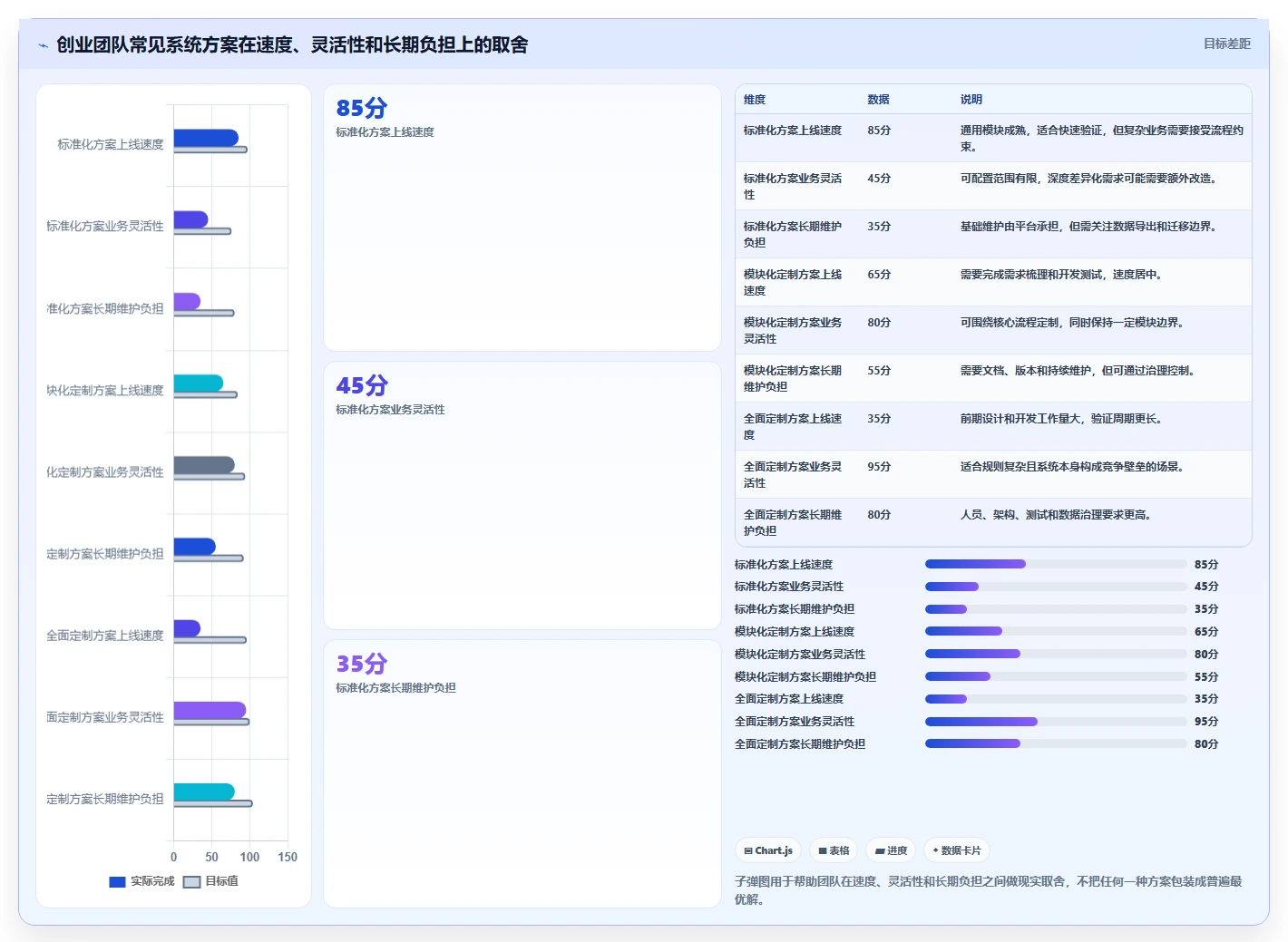1288x942 pixels.
Task: Click the dashboard title 创业团队常见系统方案
Action: click(x=292, y=45)
